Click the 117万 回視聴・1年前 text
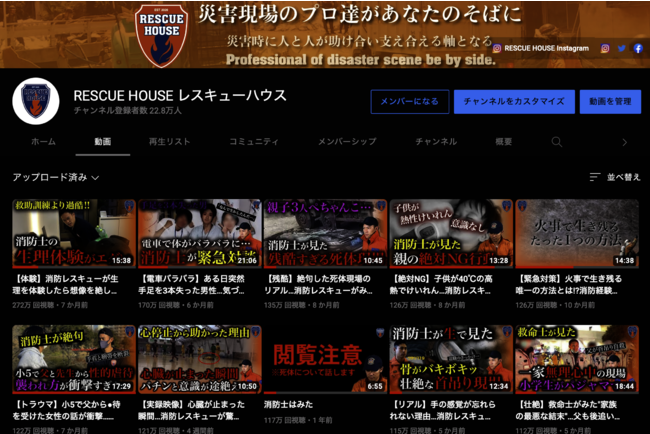This screenshot has height=434, width=650. coord(298,420)
